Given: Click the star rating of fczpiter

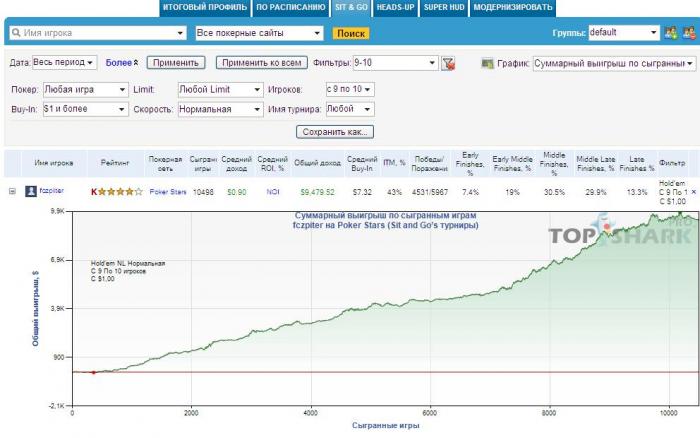Looking at the screenshot, I should [117, 192].
